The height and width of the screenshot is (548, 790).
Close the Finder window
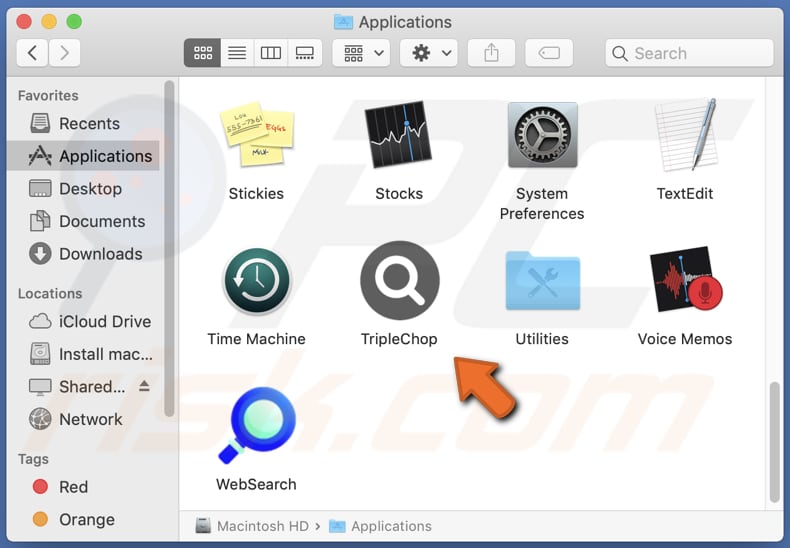pos(24,22)
